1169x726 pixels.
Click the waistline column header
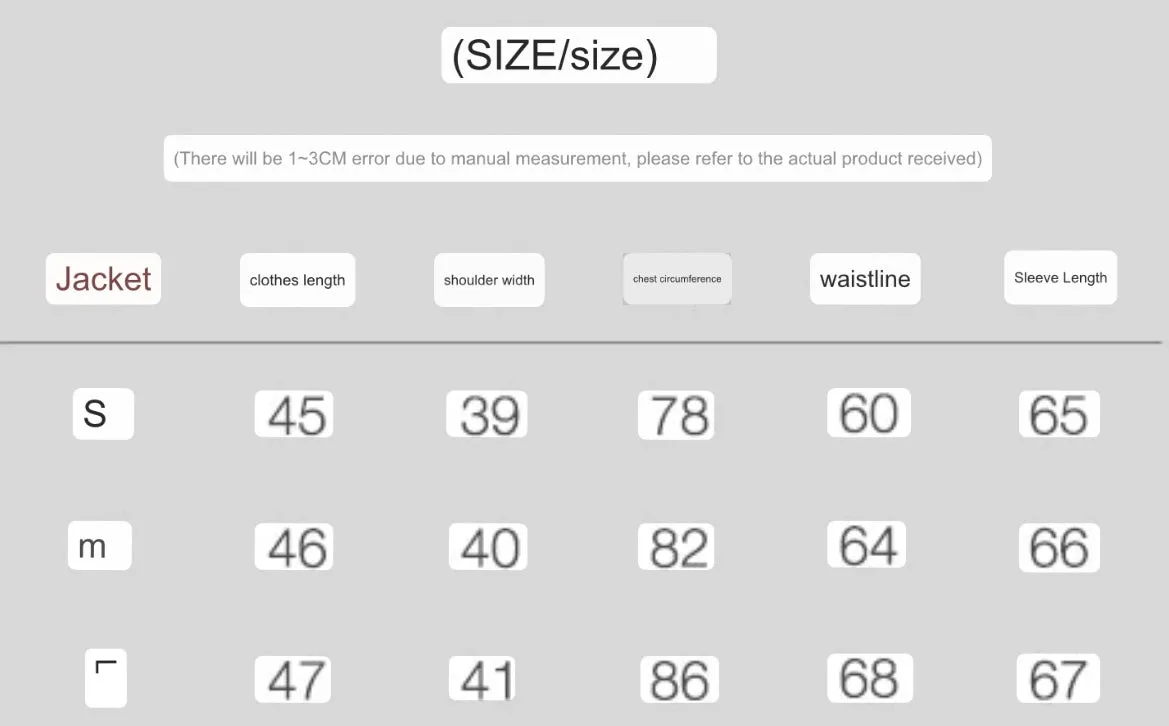coord(865,279)
